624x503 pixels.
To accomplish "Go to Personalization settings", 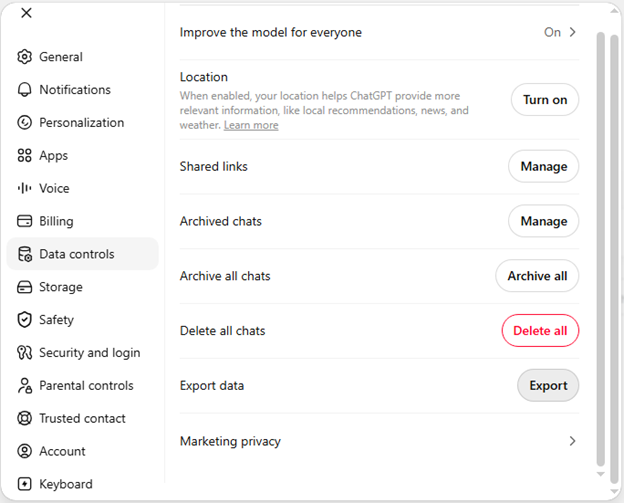I will point(83,123).
